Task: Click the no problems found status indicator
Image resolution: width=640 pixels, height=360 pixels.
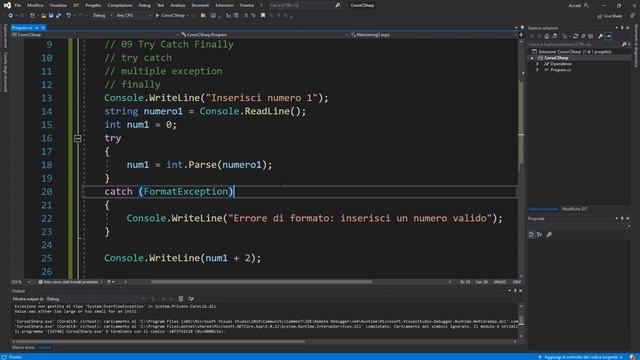Action: coord(68,282)
